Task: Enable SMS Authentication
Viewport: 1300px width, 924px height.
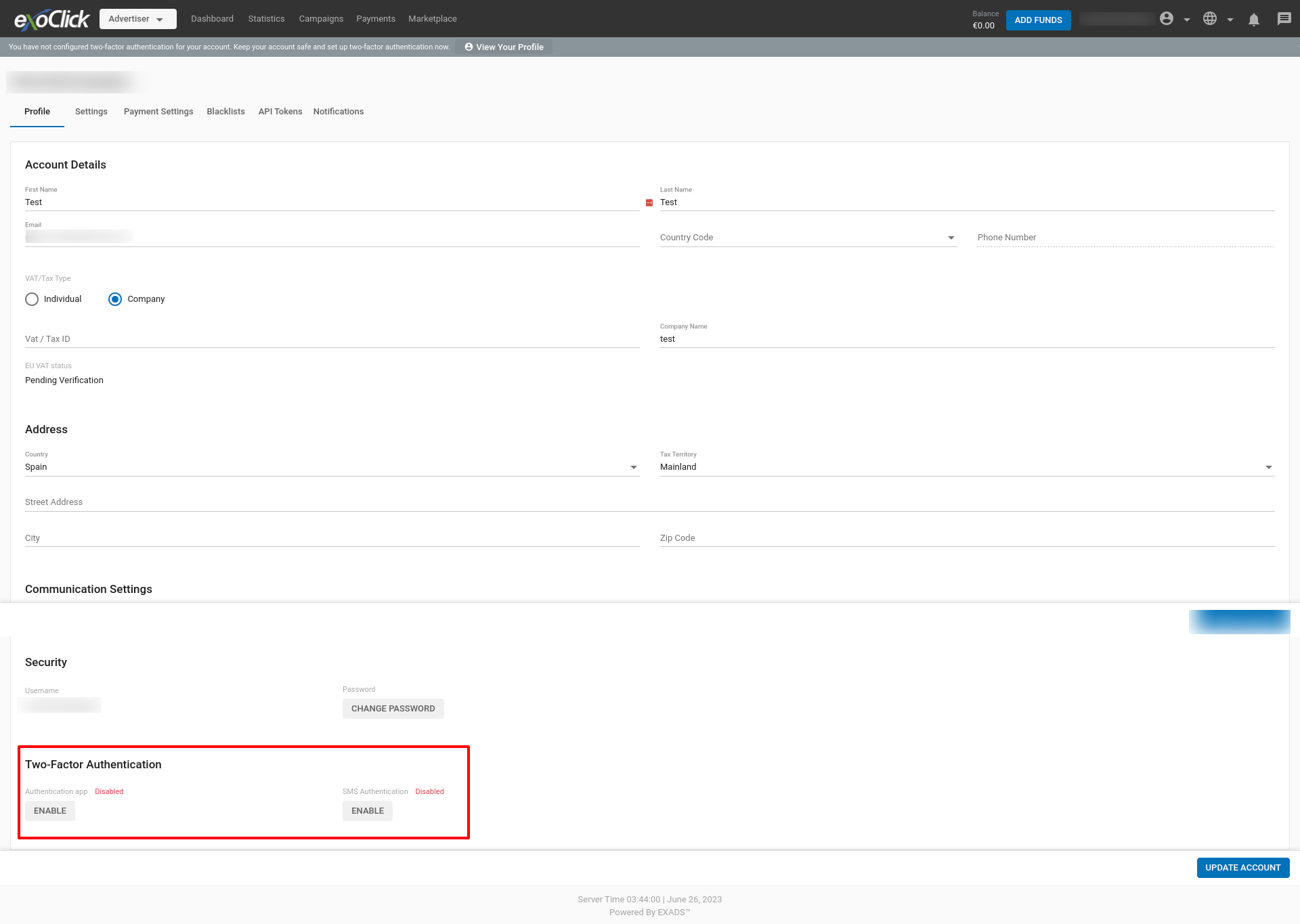Action: (x=367, y=810)
